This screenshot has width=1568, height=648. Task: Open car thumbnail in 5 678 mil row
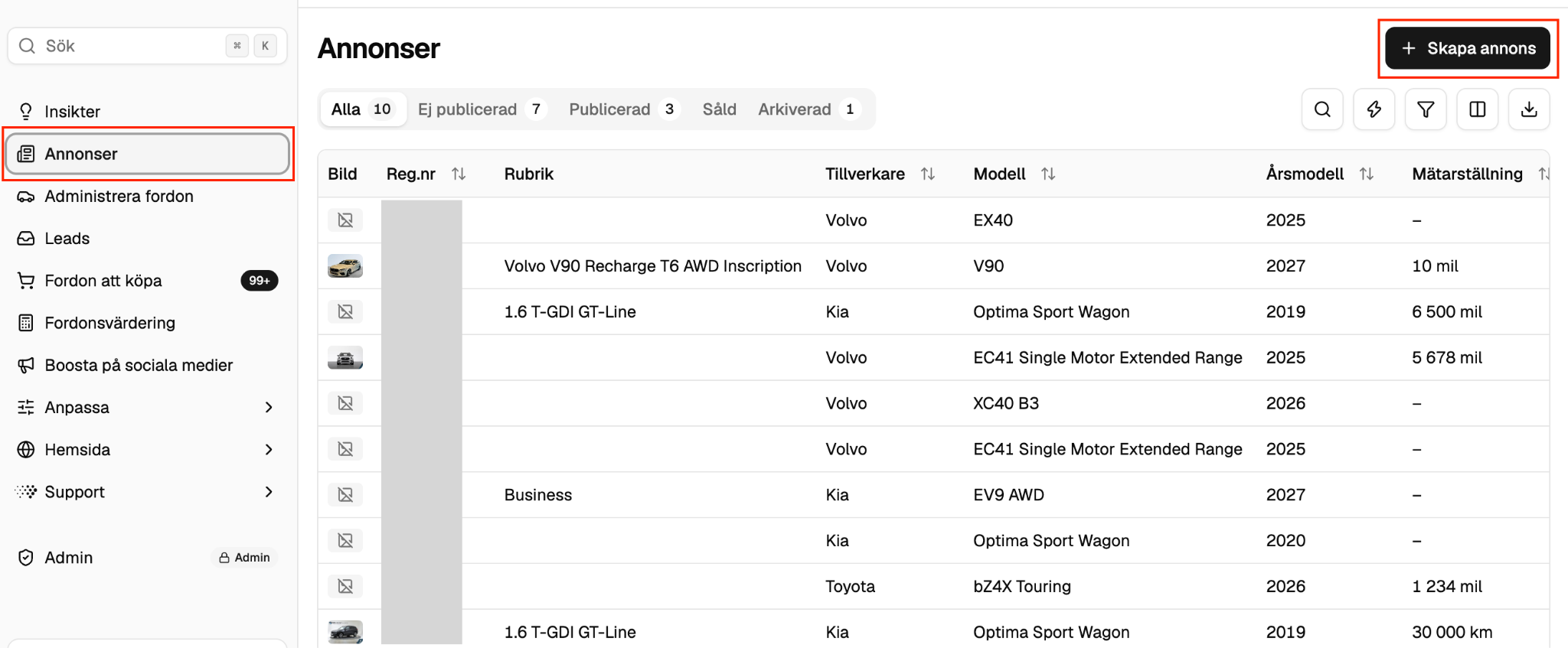click(345, 357)
